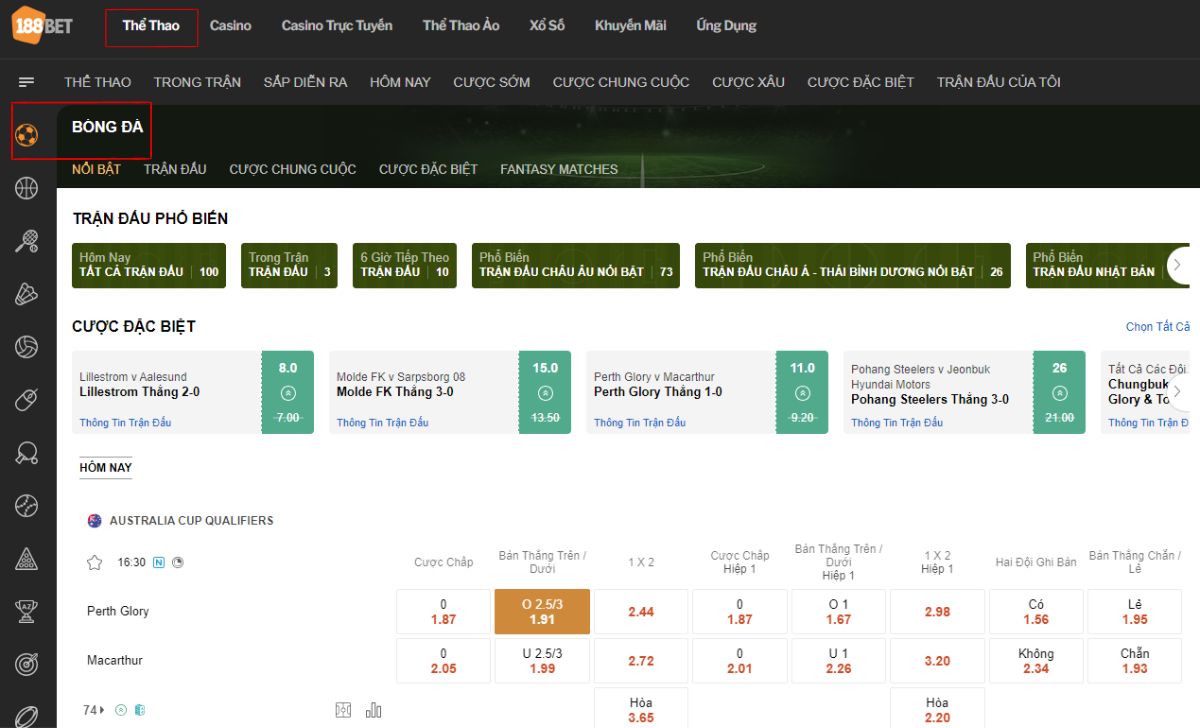The width and height of the screenshot is (1200, 728).
Task: Open the Cược Chung Cuộc menu item
Action: tap(621, 82)
